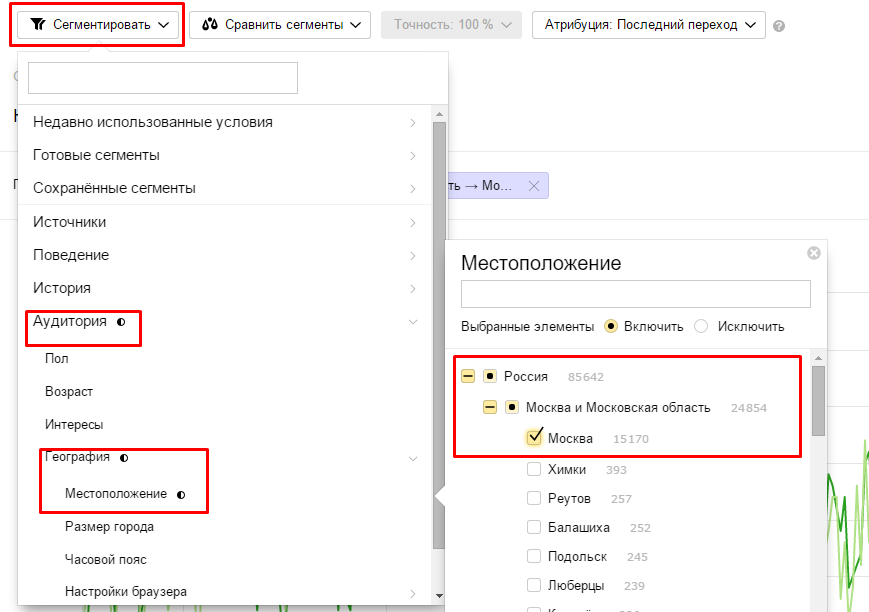Screen dimensions: 869x612
Task: Expand Недавно использованные условия
Action: [x=224, y=123]
